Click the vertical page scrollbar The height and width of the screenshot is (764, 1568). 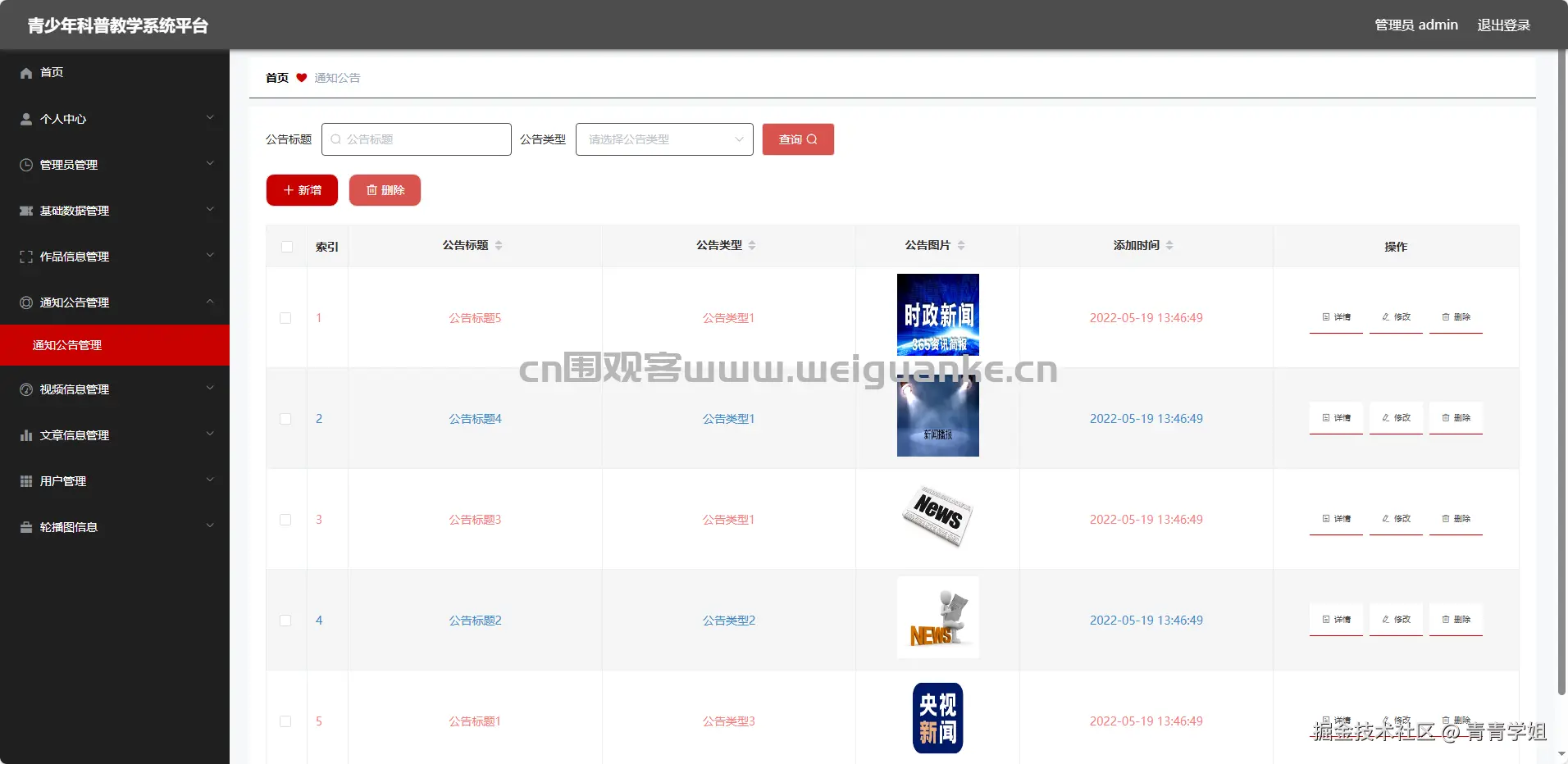[x=1561, y=373]
